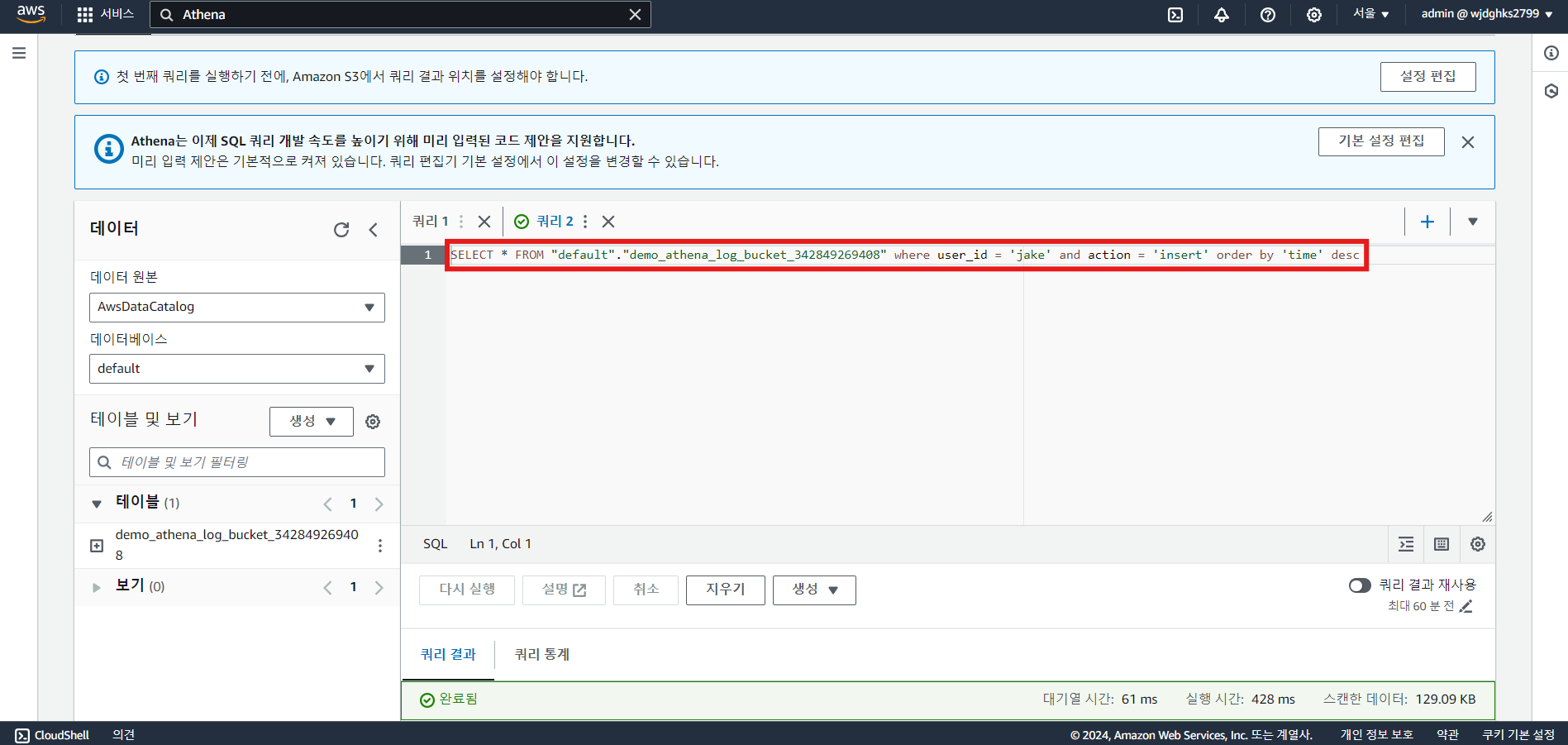1568x745 pixels.
Task: Open the 쿼리 1 tab options menu
Action: click(461, 222)
